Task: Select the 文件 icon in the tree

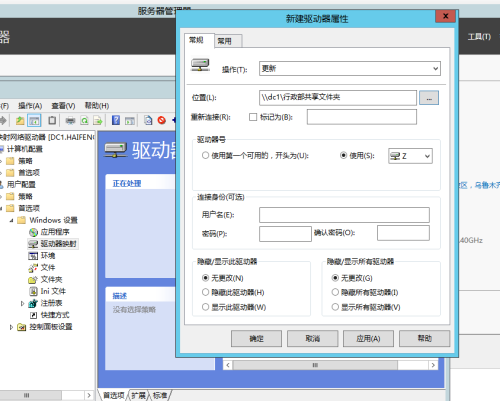Action: 33,268
